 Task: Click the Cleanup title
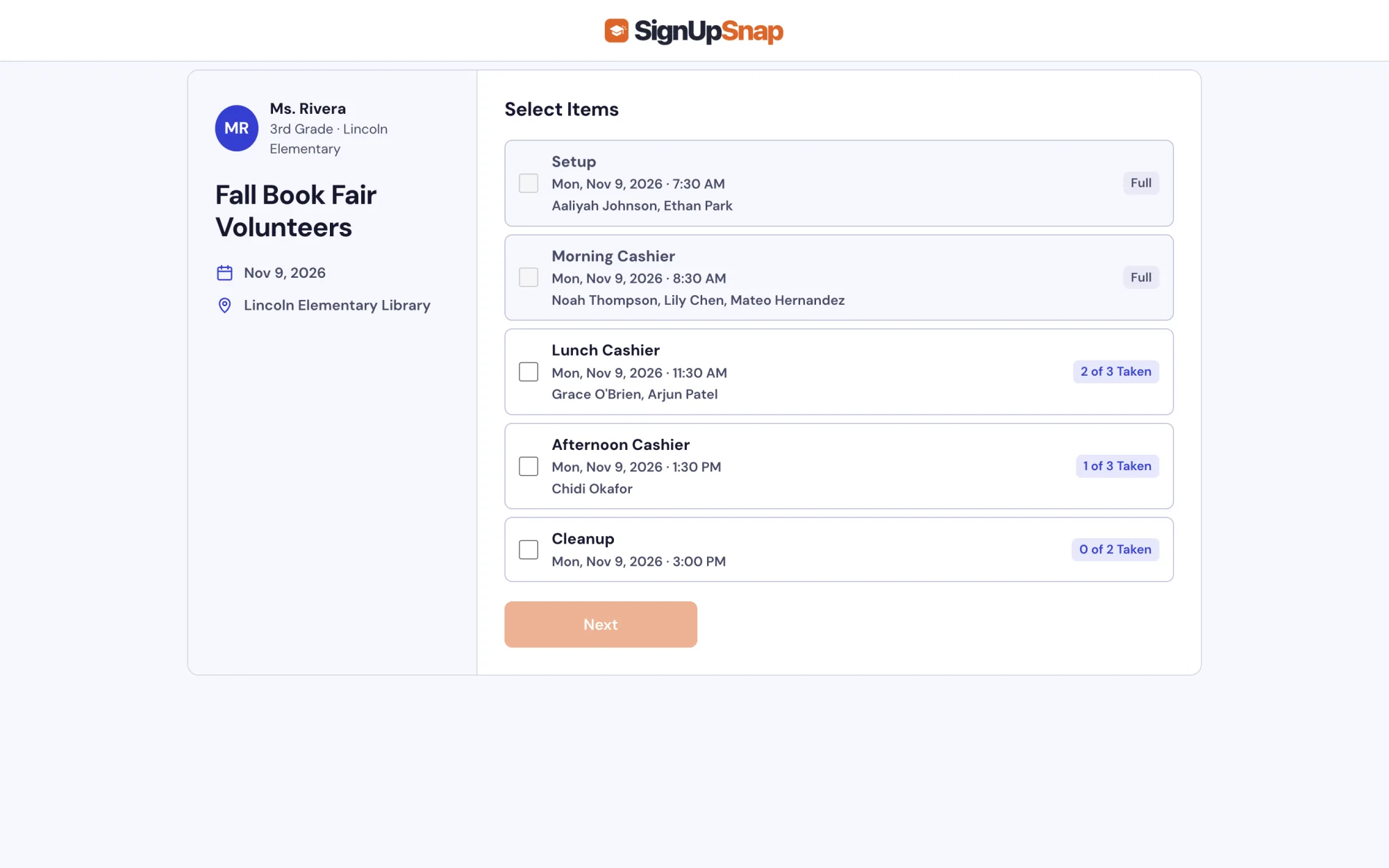tap(583, 540)
